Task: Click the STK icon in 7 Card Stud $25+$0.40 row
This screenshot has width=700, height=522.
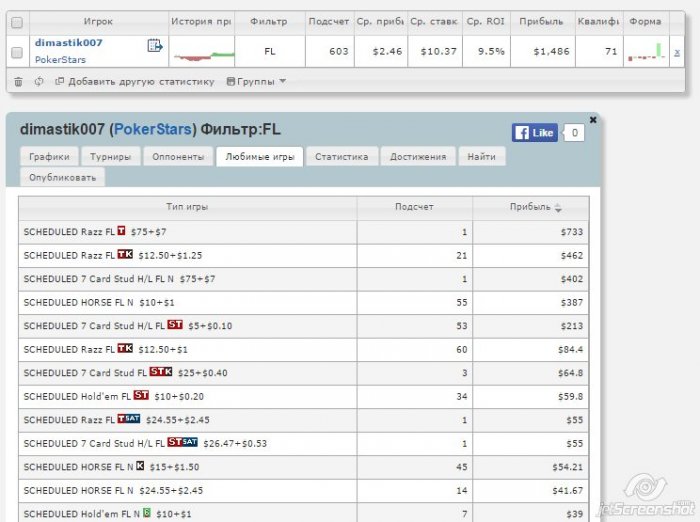Action: [161, 371]
